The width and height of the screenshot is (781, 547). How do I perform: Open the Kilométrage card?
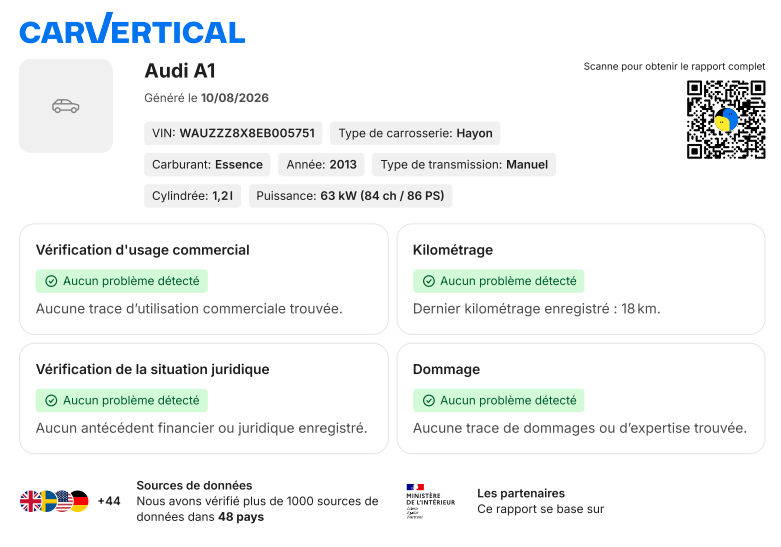[x=581, y=279]
